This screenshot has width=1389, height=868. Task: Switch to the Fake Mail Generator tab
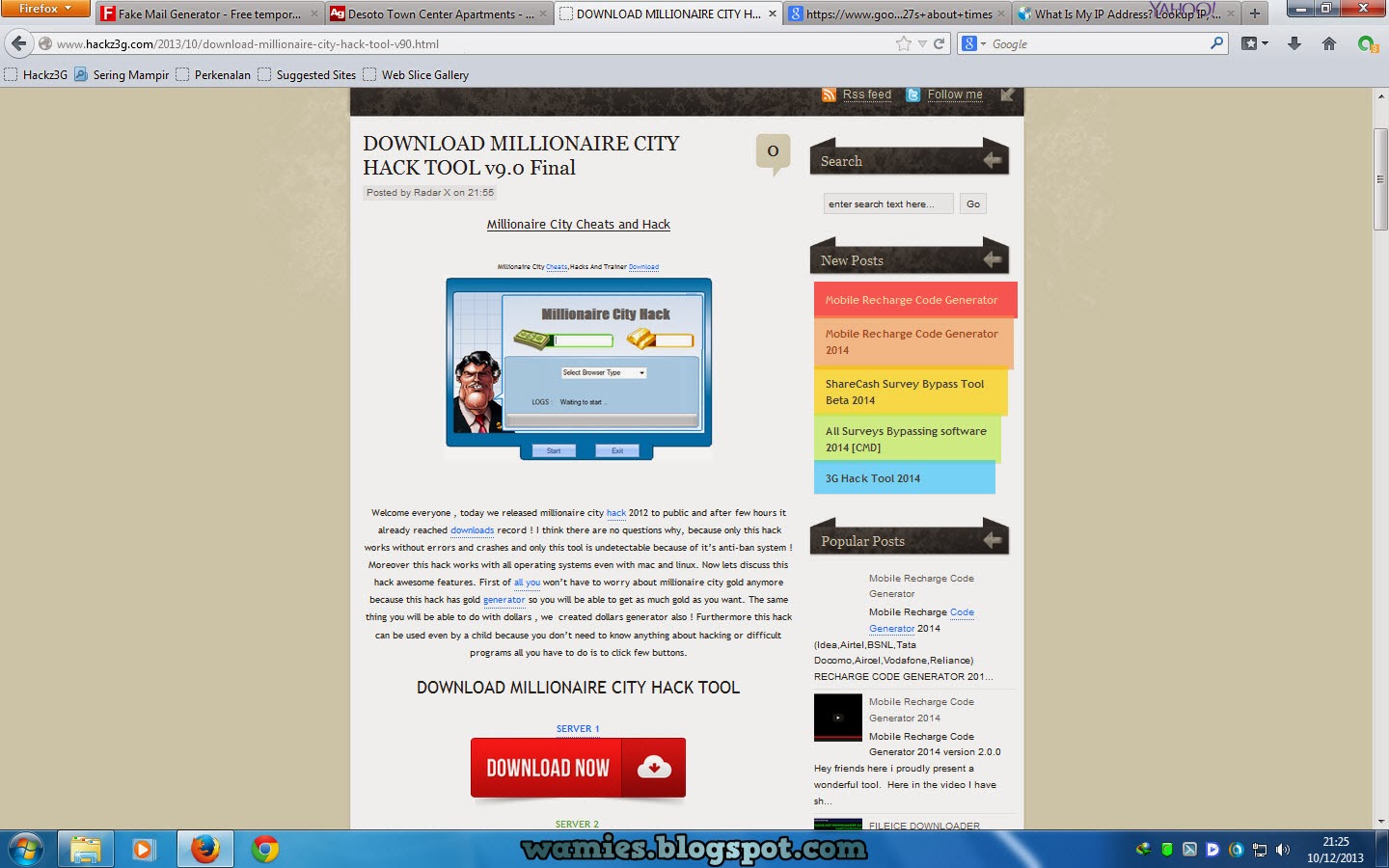209,14
